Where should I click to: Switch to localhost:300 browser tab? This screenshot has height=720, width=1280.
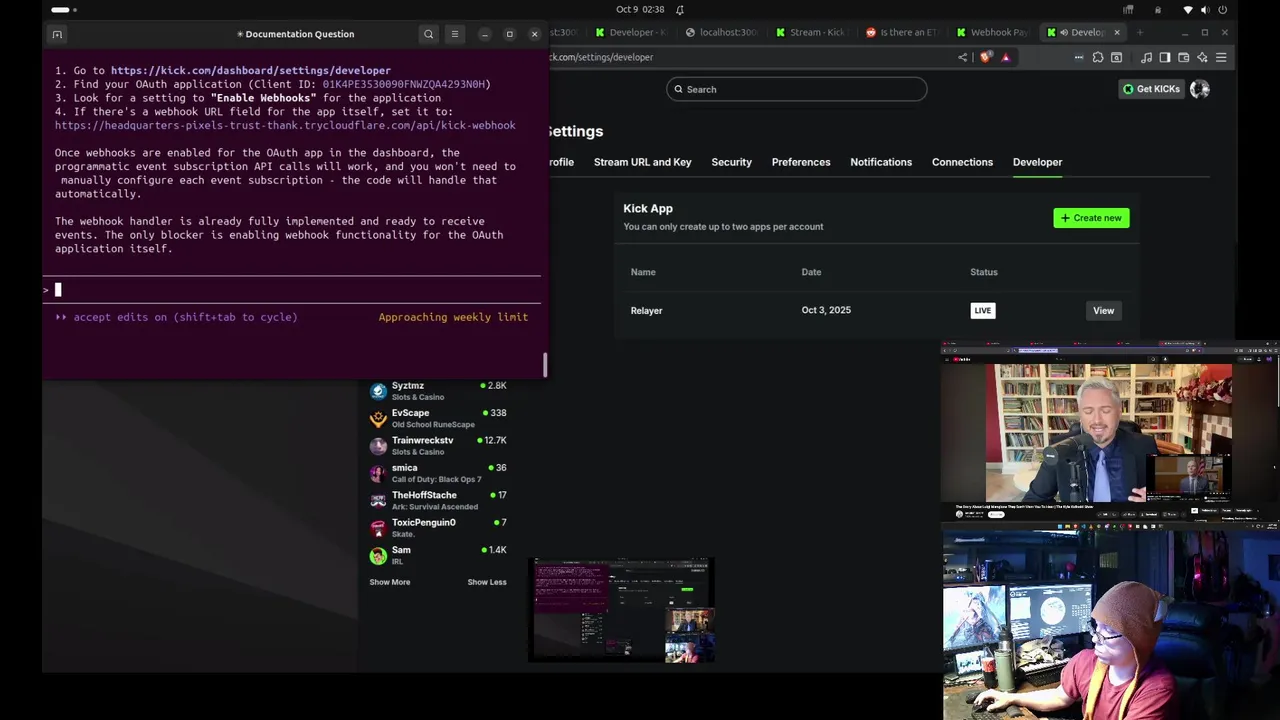pyautogui.click(x=722, y=32)
